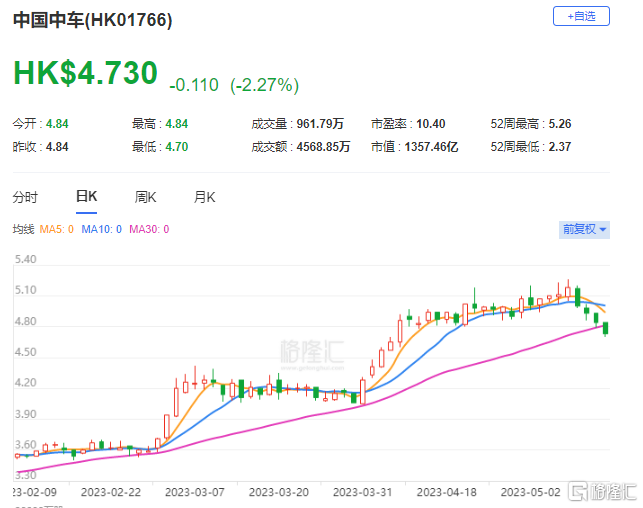Click the 4.20 price axis label
Image resolution: width=643 pixels, height=508 pixels.
click(x=25, y=383)
